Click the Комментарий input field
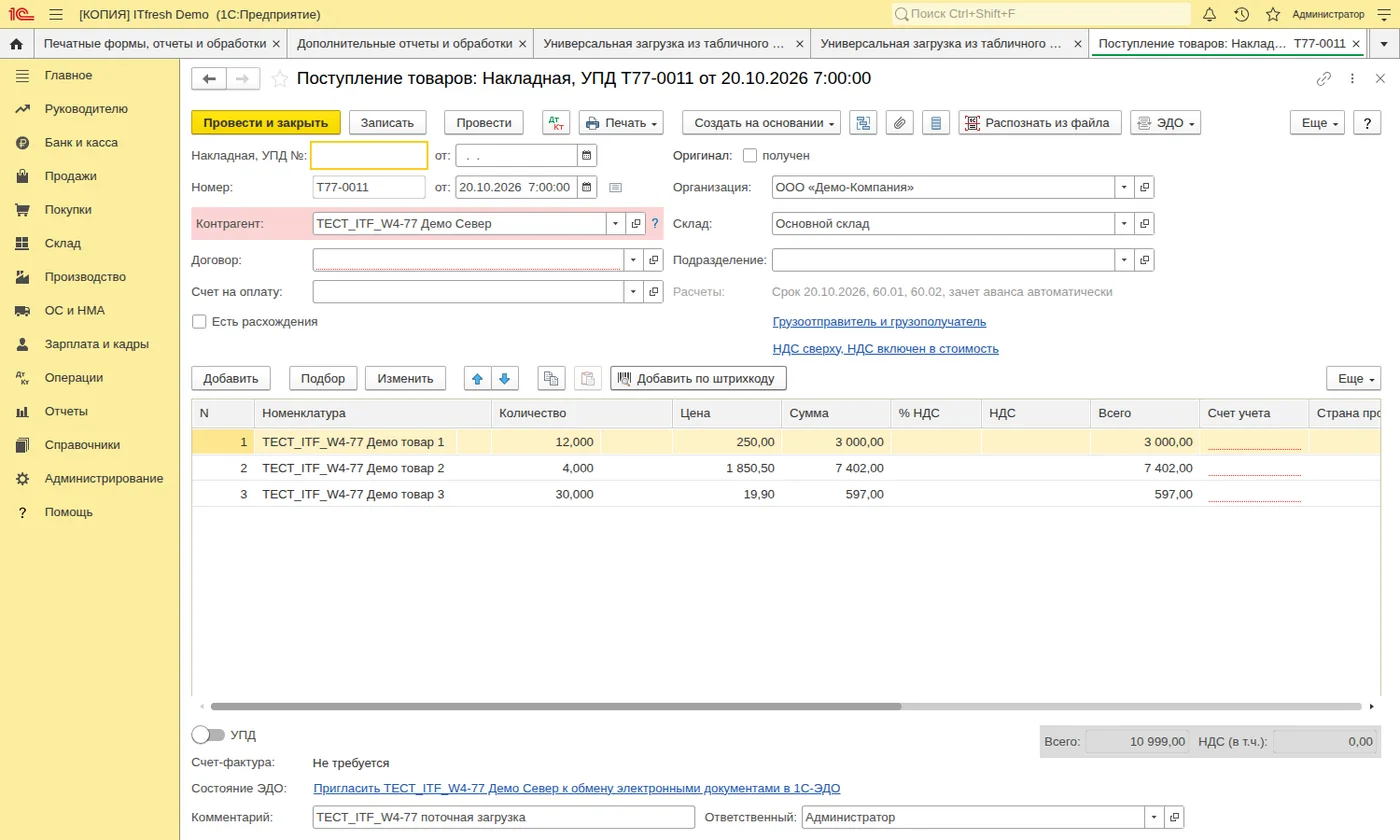The width and height of the screenshot is (1400, 840). click(503, 817)
